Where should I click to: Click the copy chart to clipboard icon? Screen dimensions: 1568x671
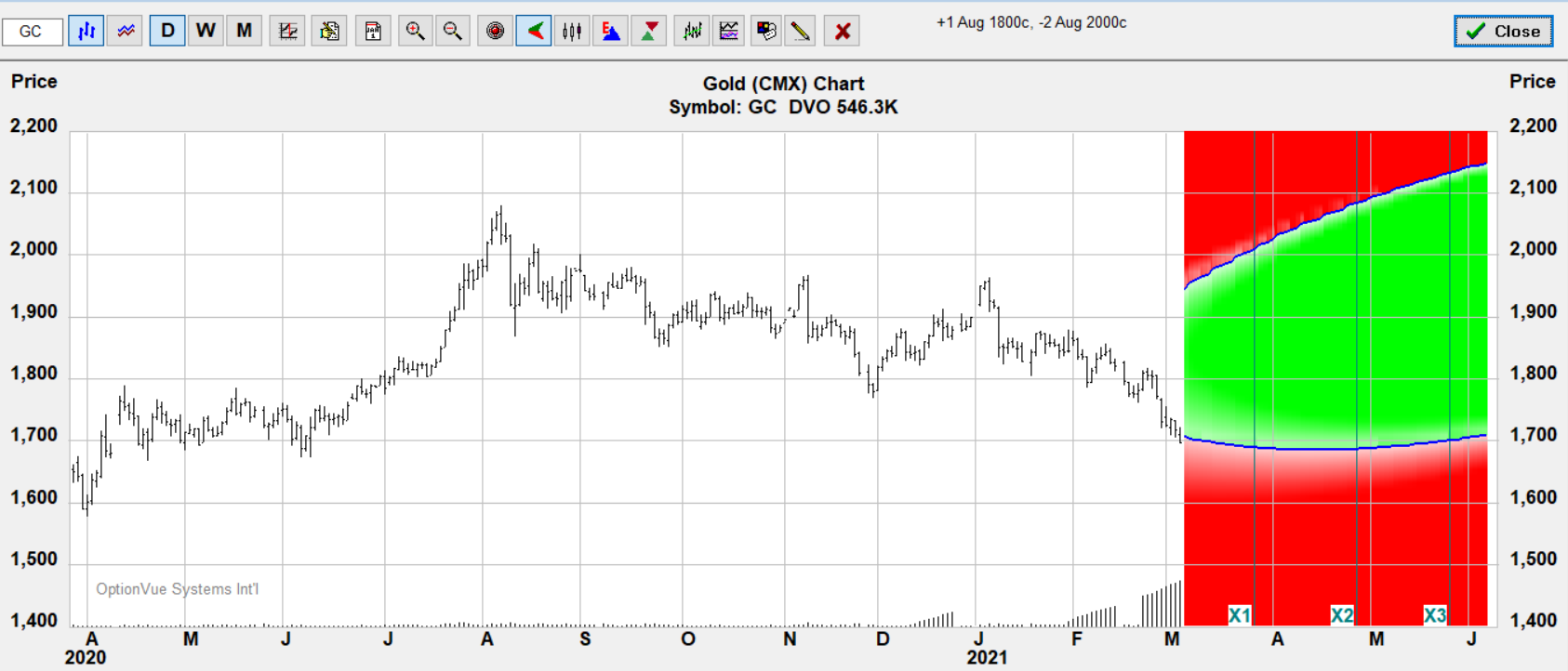[x=328, y=31]
